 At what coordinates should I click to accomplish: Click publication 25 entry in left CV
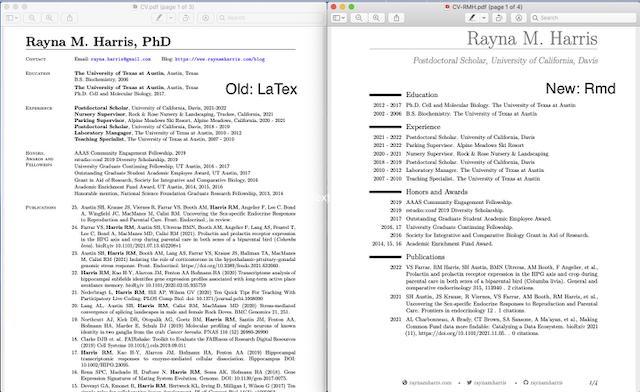183,214
